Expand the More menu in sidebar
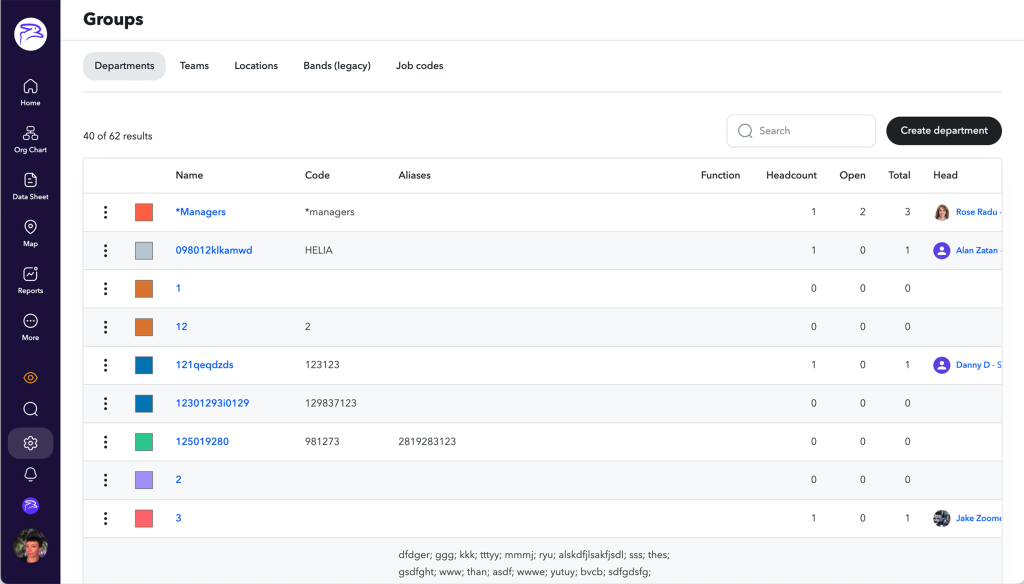The width and height of the screenshot is (1024, 584). coord(30,327)
